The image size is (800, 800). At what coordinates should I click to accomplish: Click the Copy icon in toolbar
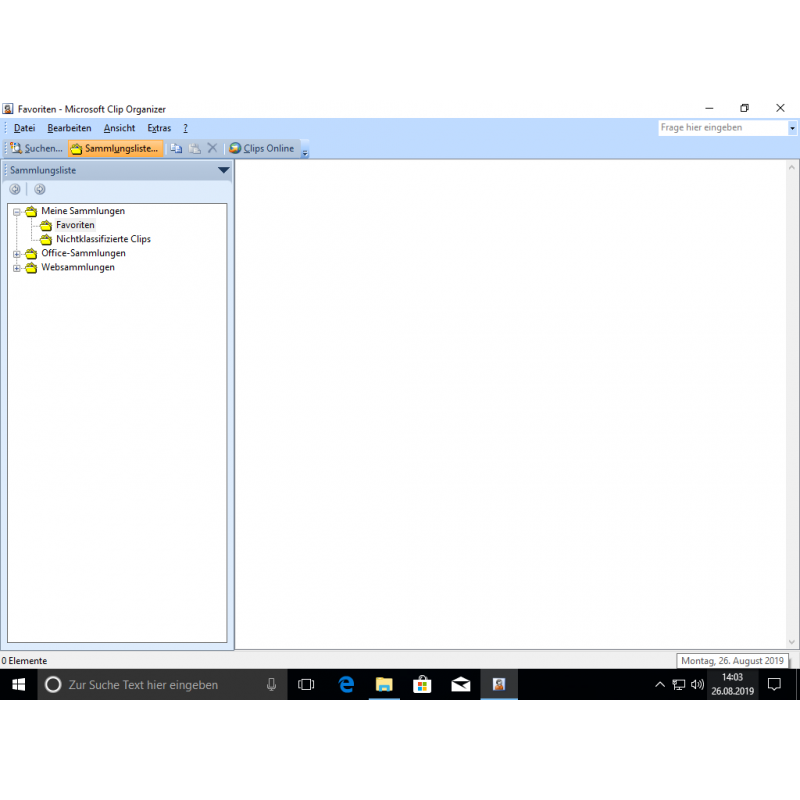point(176,148)
